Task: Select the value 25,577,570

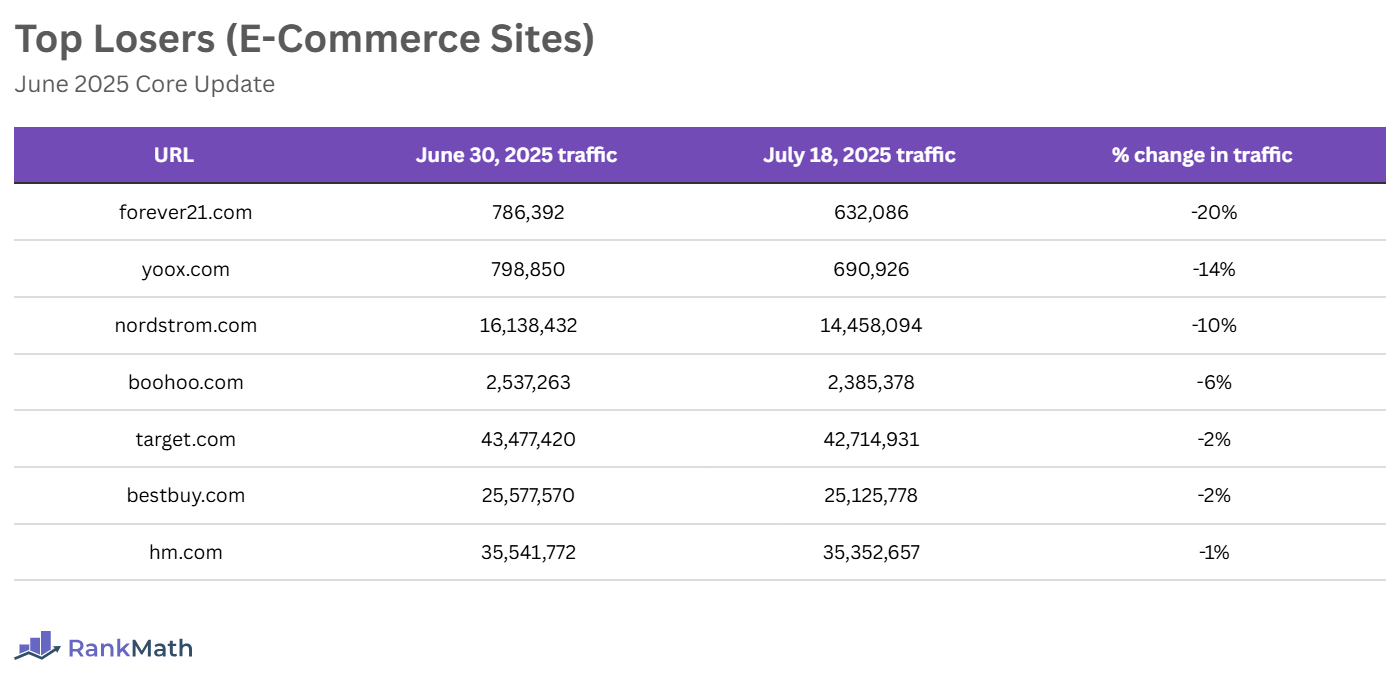Action: tap(528, 495)
